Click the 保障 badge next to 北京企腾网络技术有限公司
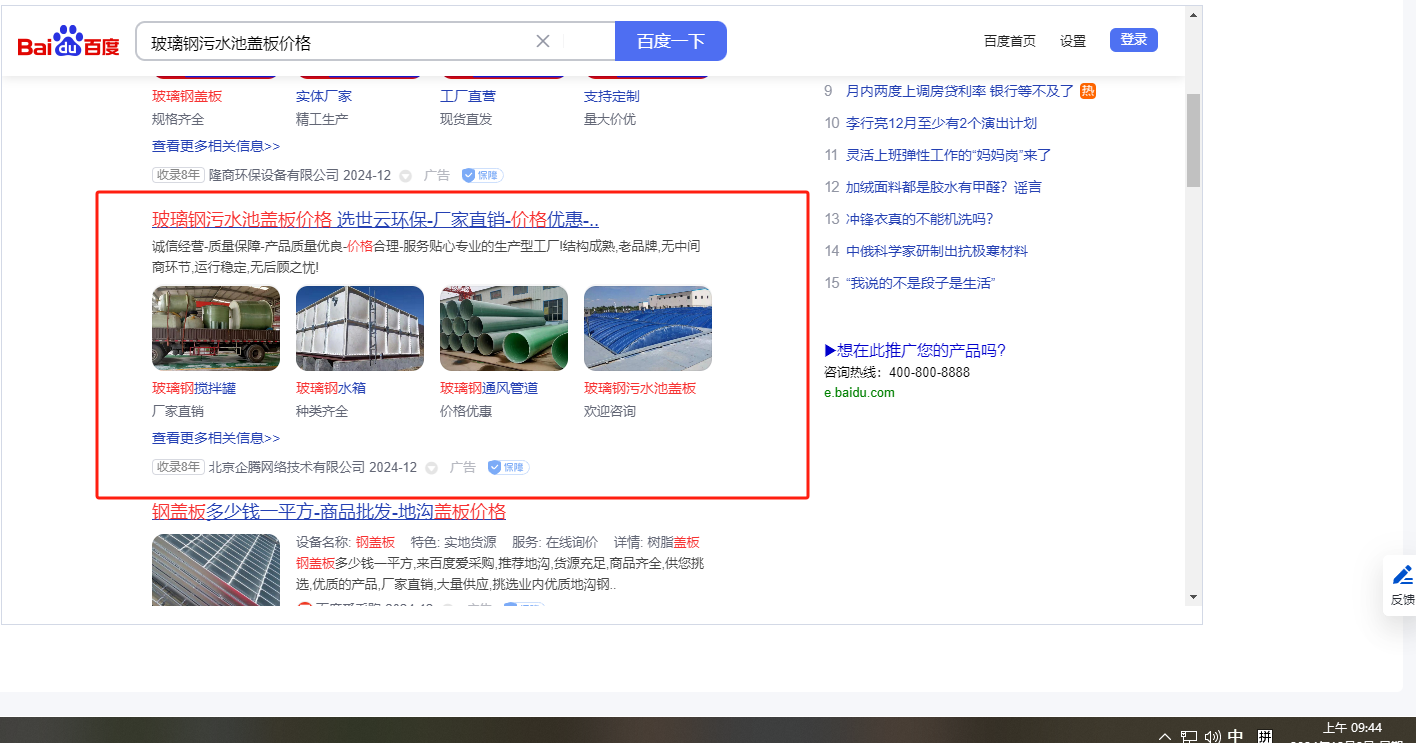The width and height of the screenshot is (1416, 743). pyautogui.click(x=508, y=467)
